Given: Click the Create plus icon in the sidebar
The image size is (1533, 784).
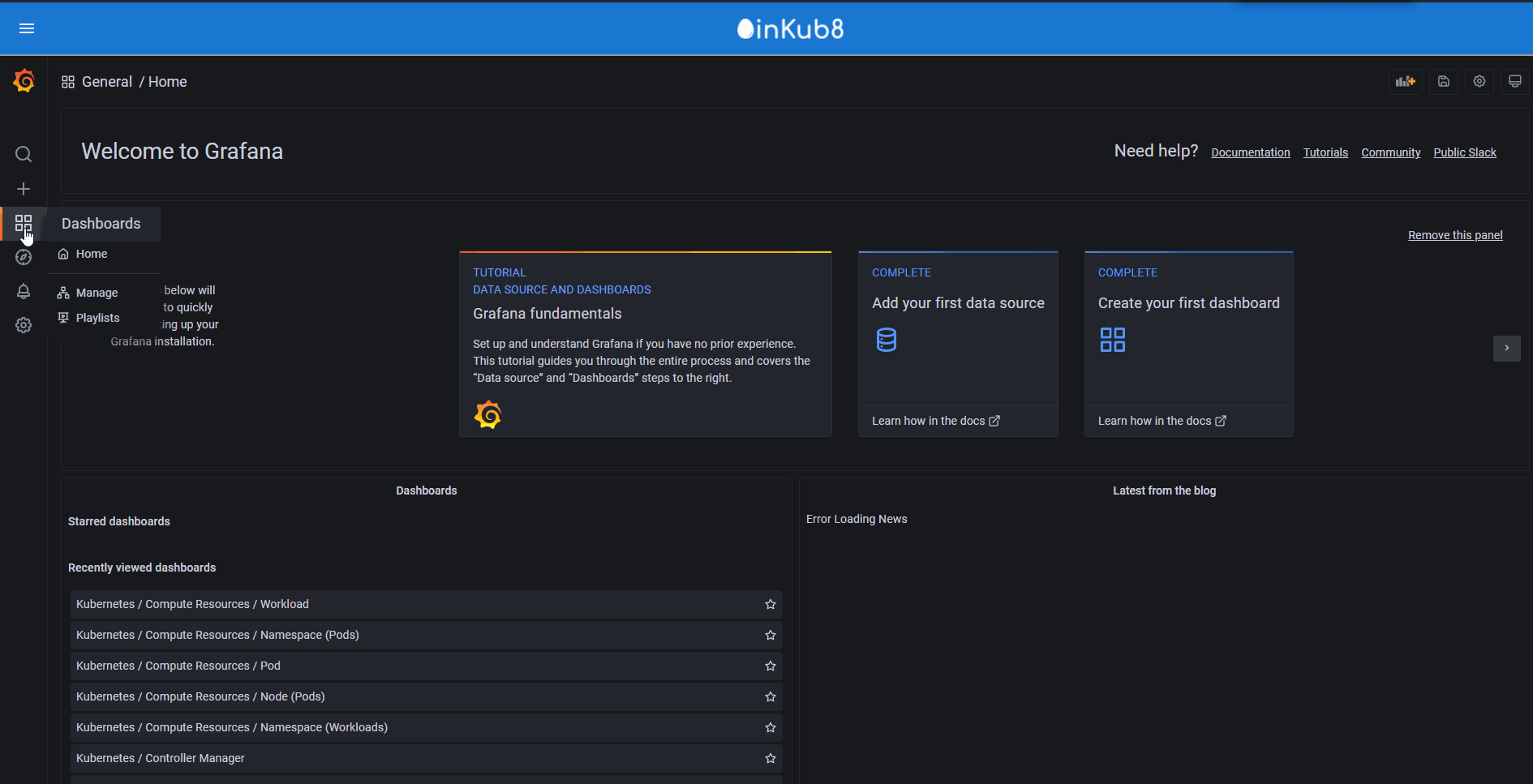Looking at the screenshot, I should (x=24, y=189).
